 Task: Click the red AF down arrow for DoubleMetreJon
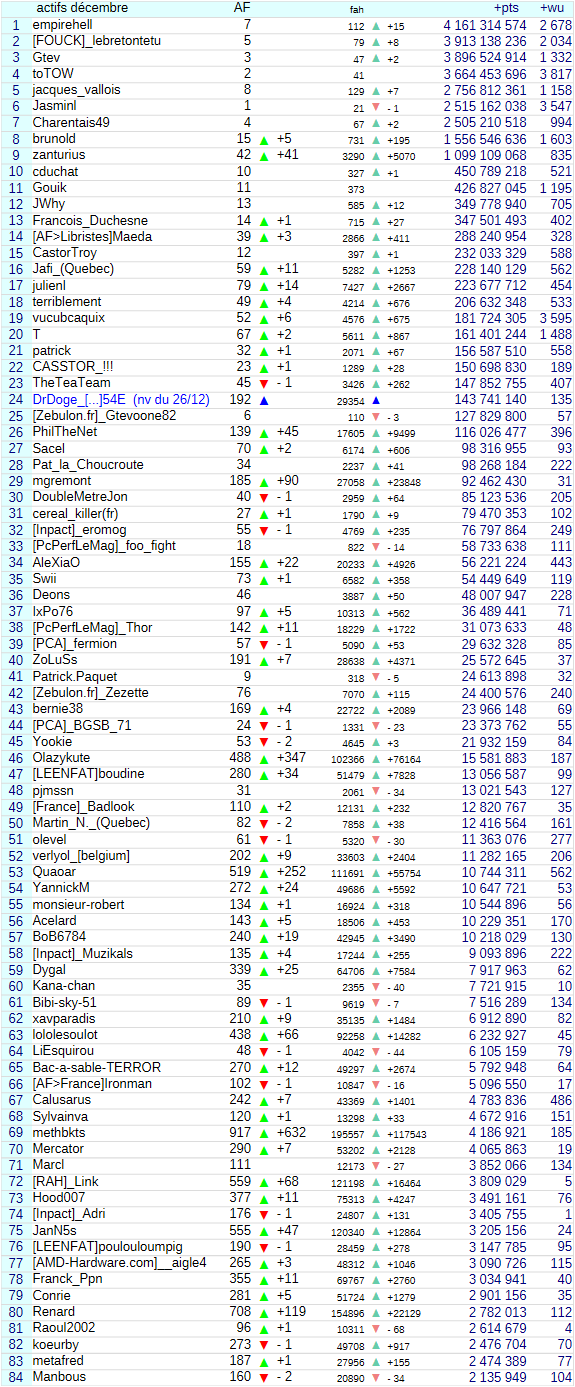click(x=264, y=498)
